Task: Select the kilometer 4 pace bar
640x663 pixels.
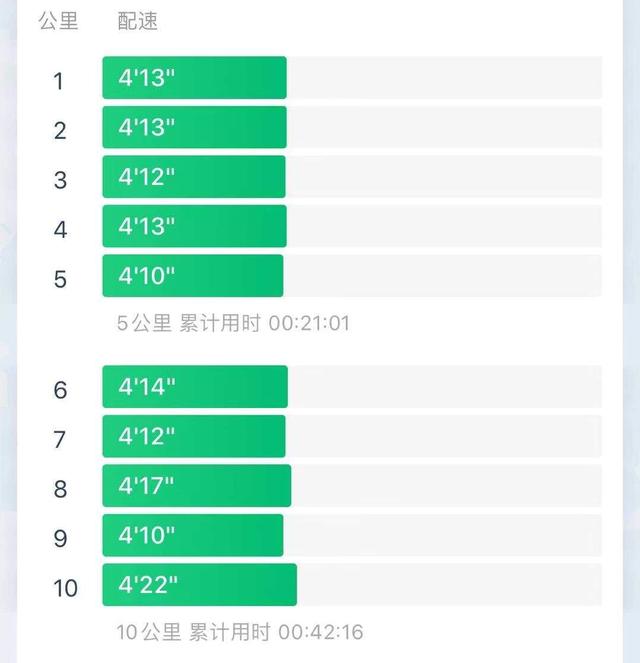Action: pos(194,226)
